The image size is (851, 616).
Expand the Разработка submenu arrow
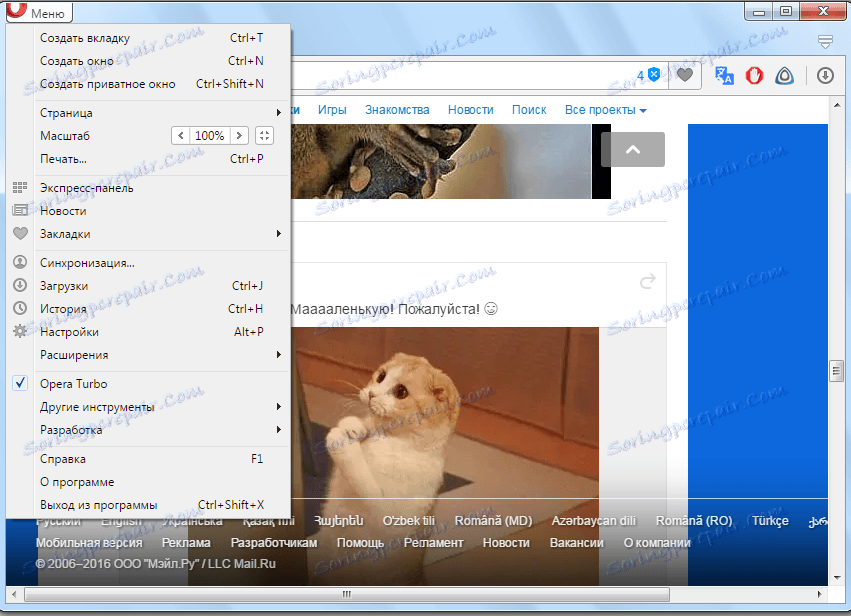point(278,429)
